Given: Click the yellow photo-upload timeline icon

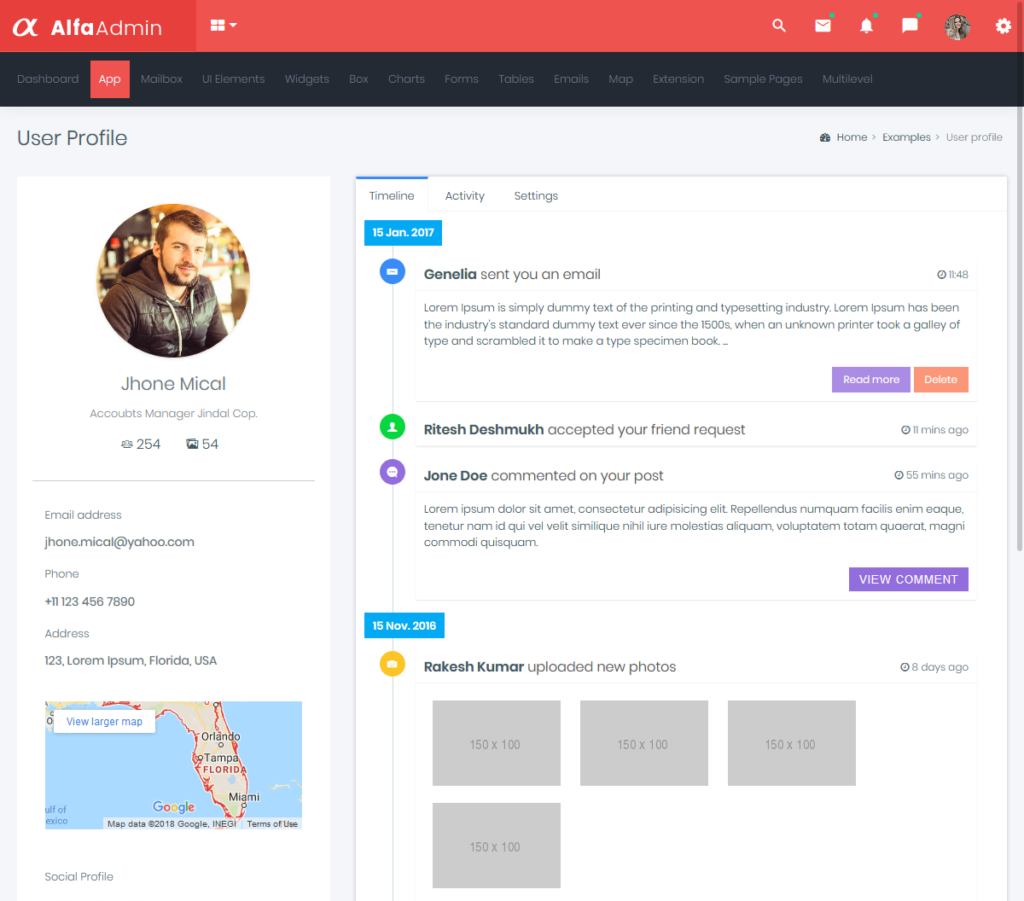Looking at the screenshot, I should [392, 663].
